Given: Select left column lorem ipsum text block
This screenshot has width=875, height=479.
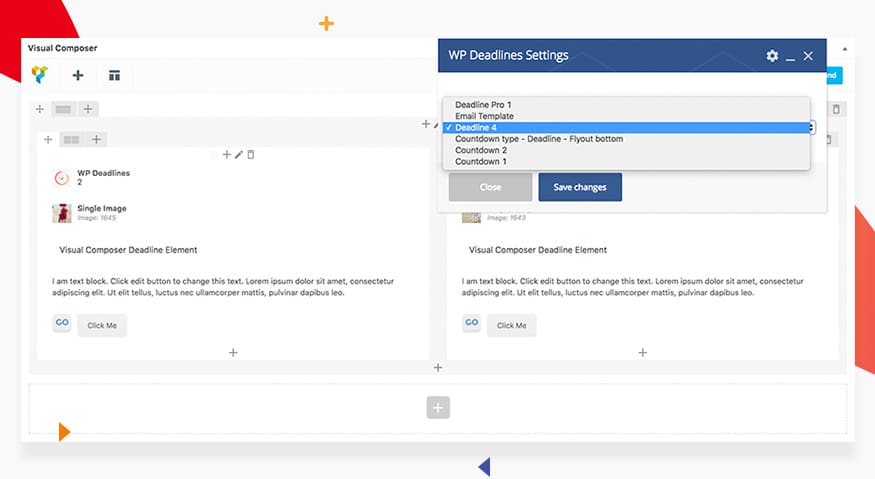Looking at the screenshot, I should [x=223, y=287].
